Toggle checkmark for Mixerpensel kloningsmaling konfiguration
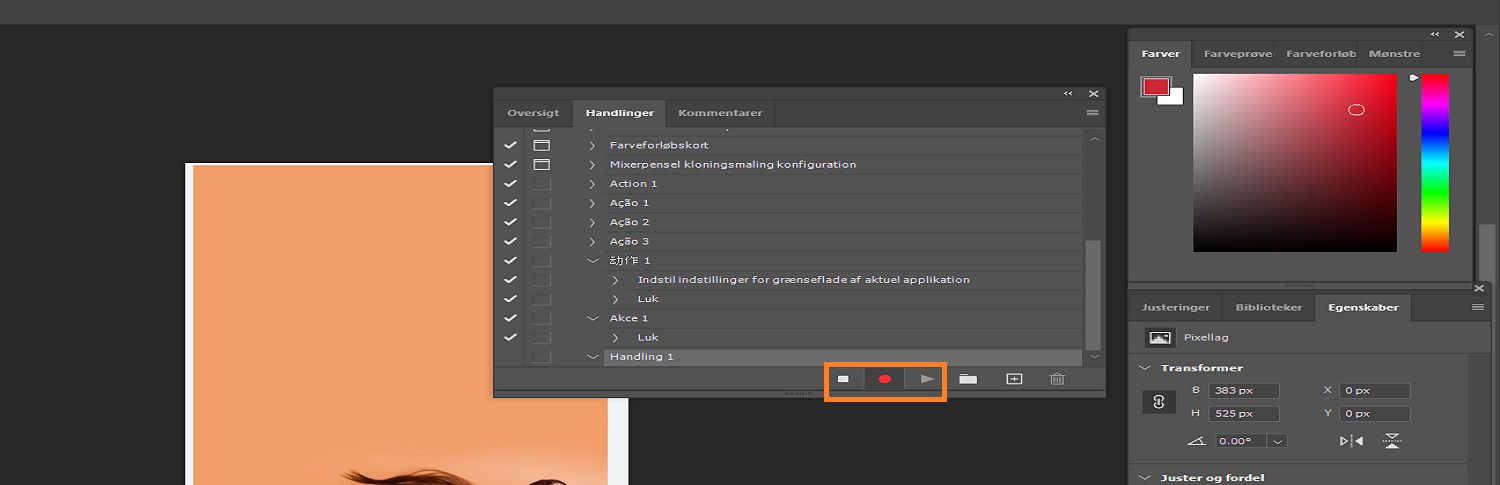Image resolution: width=1500 pixels, height=485 pixels. click(510, 164)
